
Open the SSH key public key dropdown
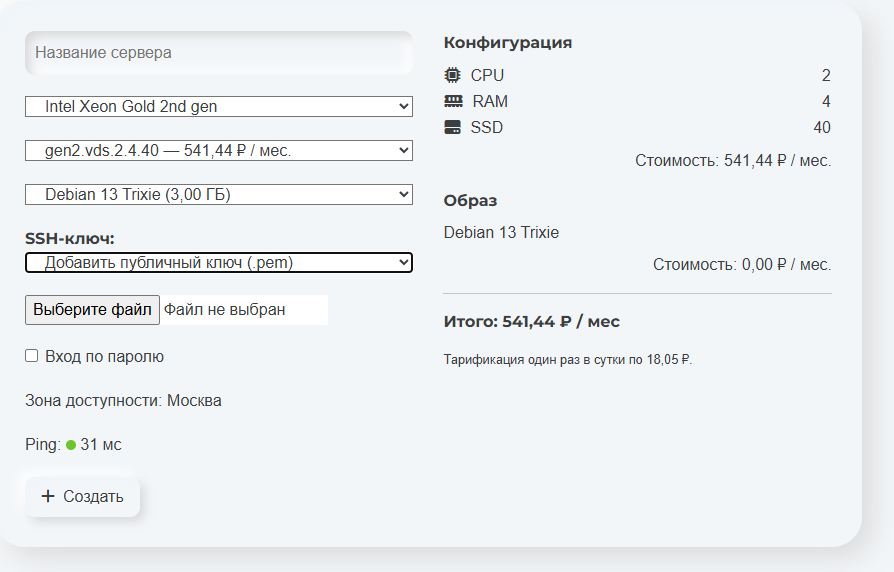[219, 262]
